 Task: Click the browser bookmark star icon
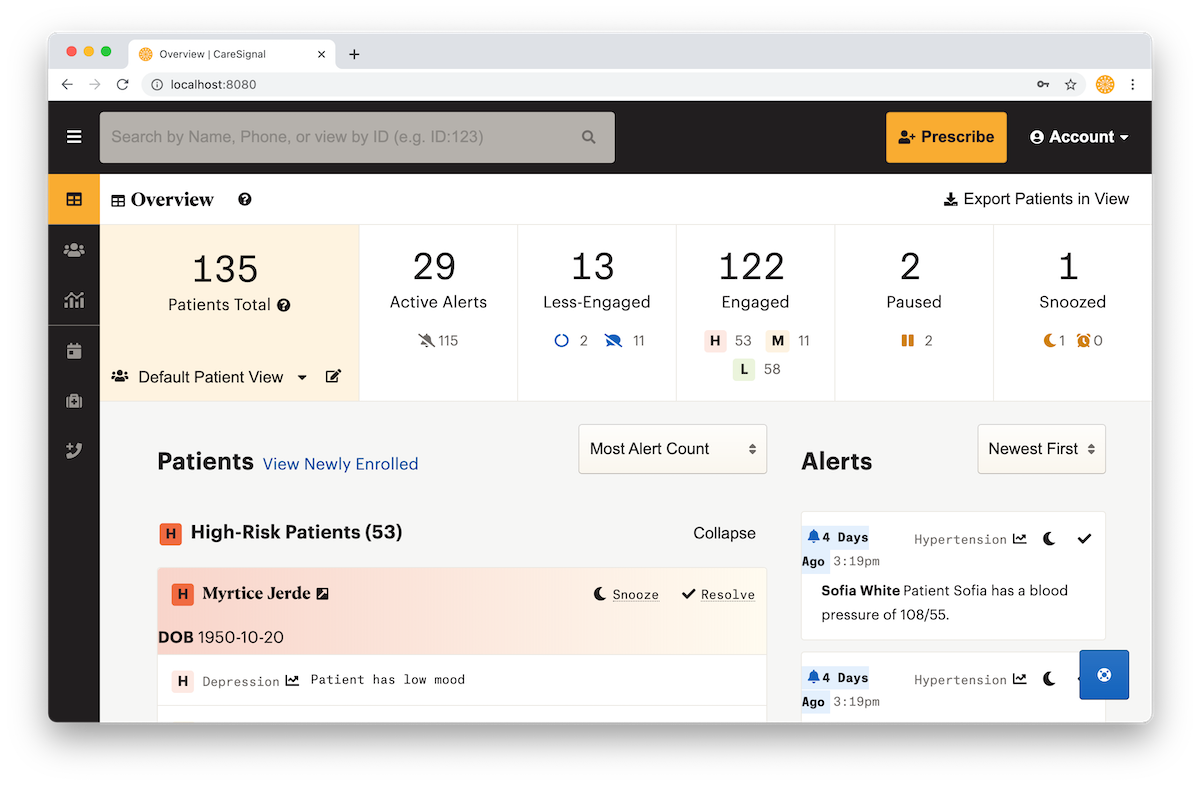pyautogui.click(x=1070, y=85)
